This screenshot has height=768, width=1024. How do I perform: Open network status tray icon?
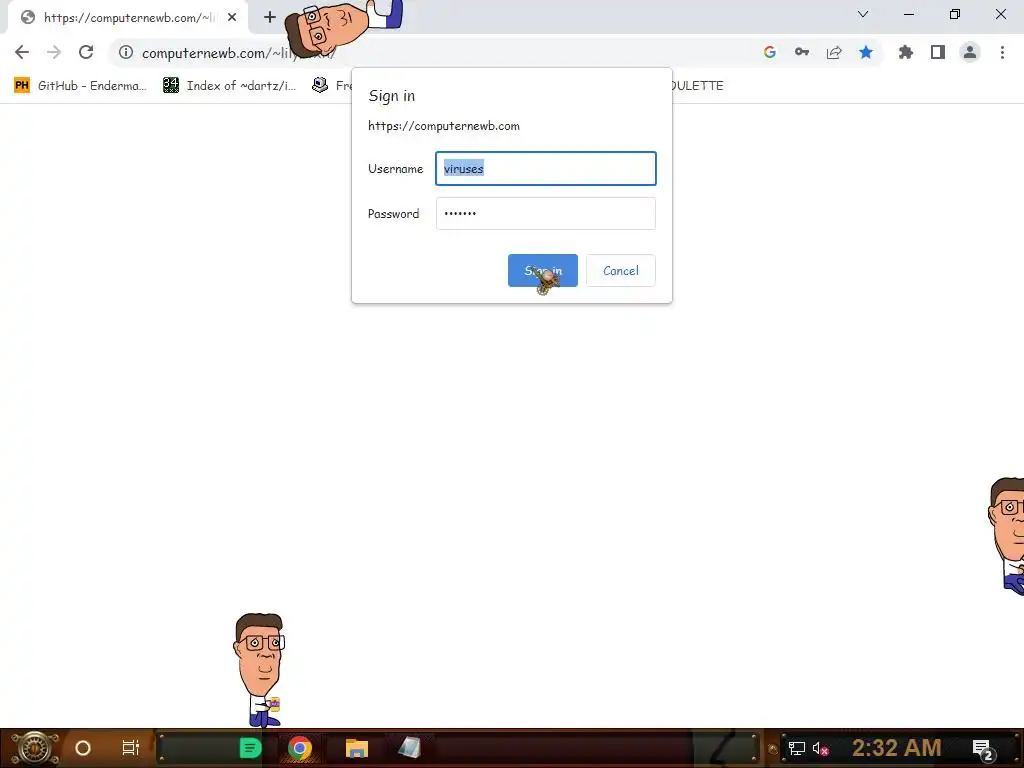[797, 748]
